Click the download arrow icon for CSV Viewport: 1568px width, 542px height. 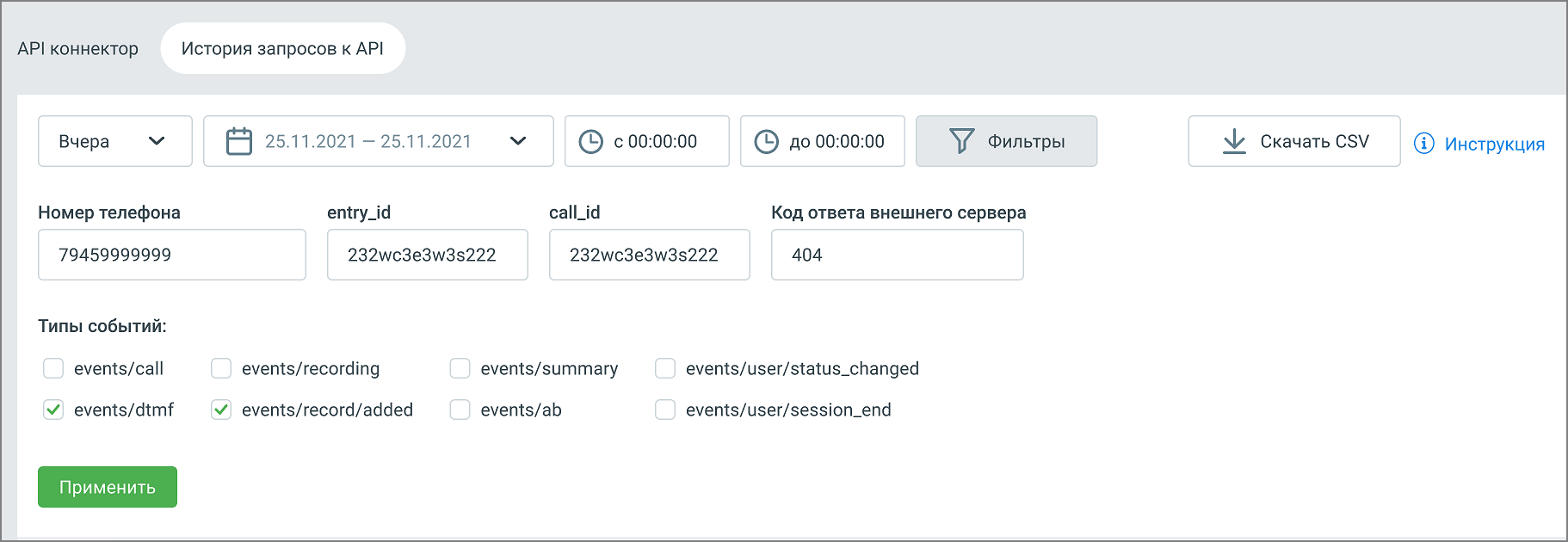pyautogui.click(x=1234, y=141)
